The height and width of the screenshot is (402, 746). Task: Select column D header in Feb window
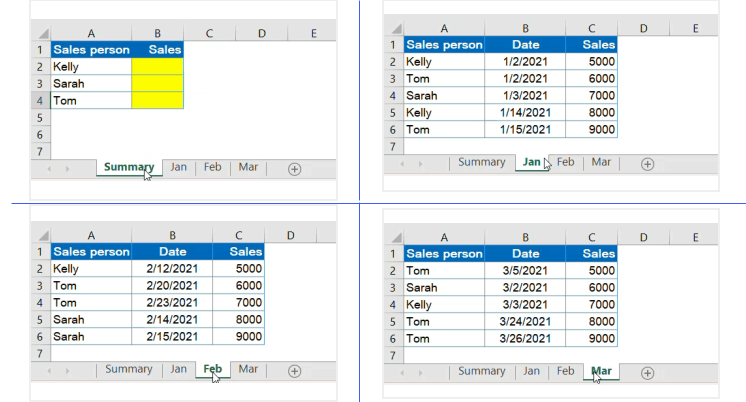(x=290, y=235)
